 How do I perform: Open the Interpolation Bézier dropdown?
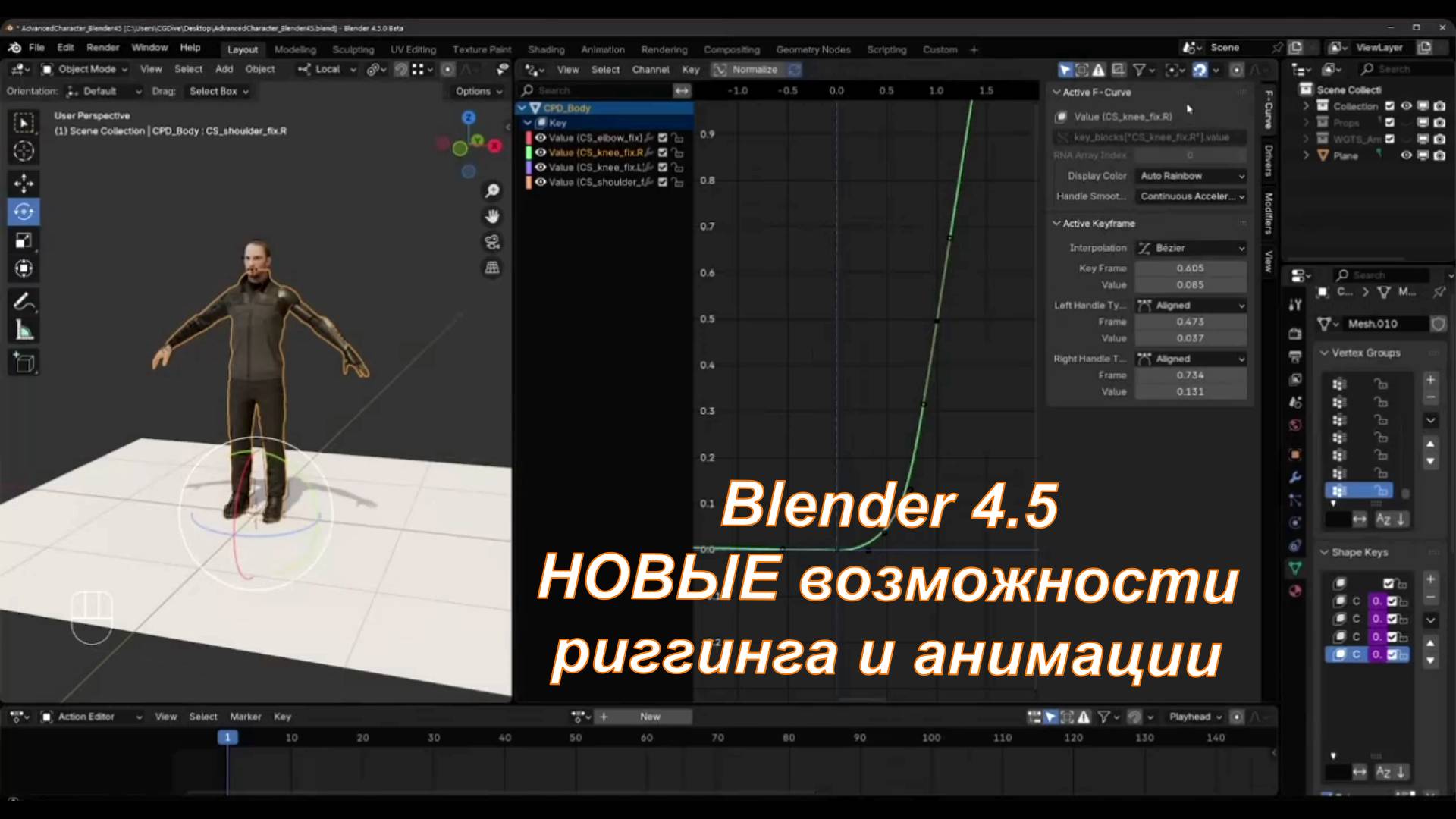point(1191,248)
